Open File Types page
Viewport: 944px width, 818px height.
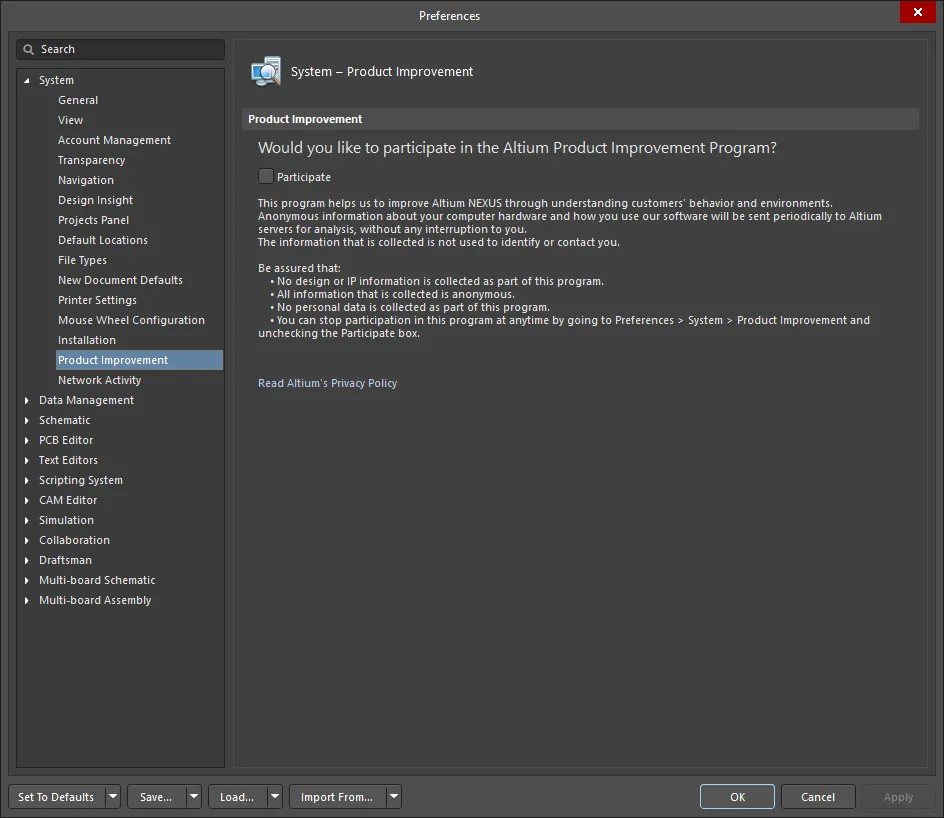click(x=82, y=260)
